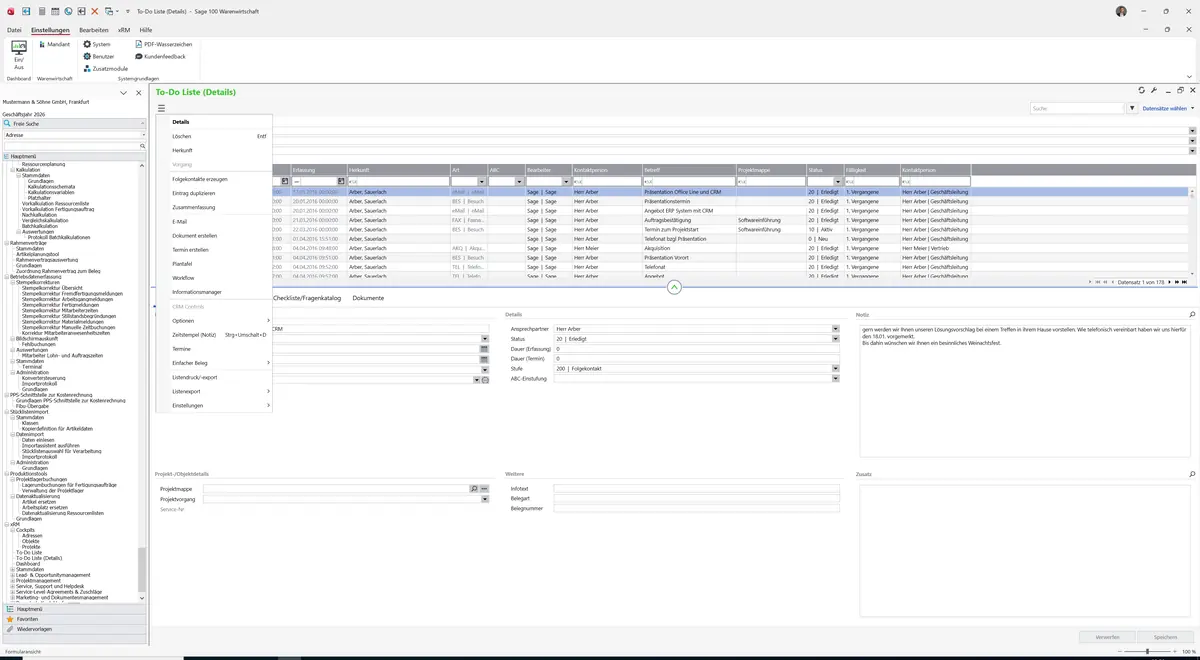Open the Datensätze wählen dropdown
Viewport: 1200px width, 660px height.
pos(1167,108)
